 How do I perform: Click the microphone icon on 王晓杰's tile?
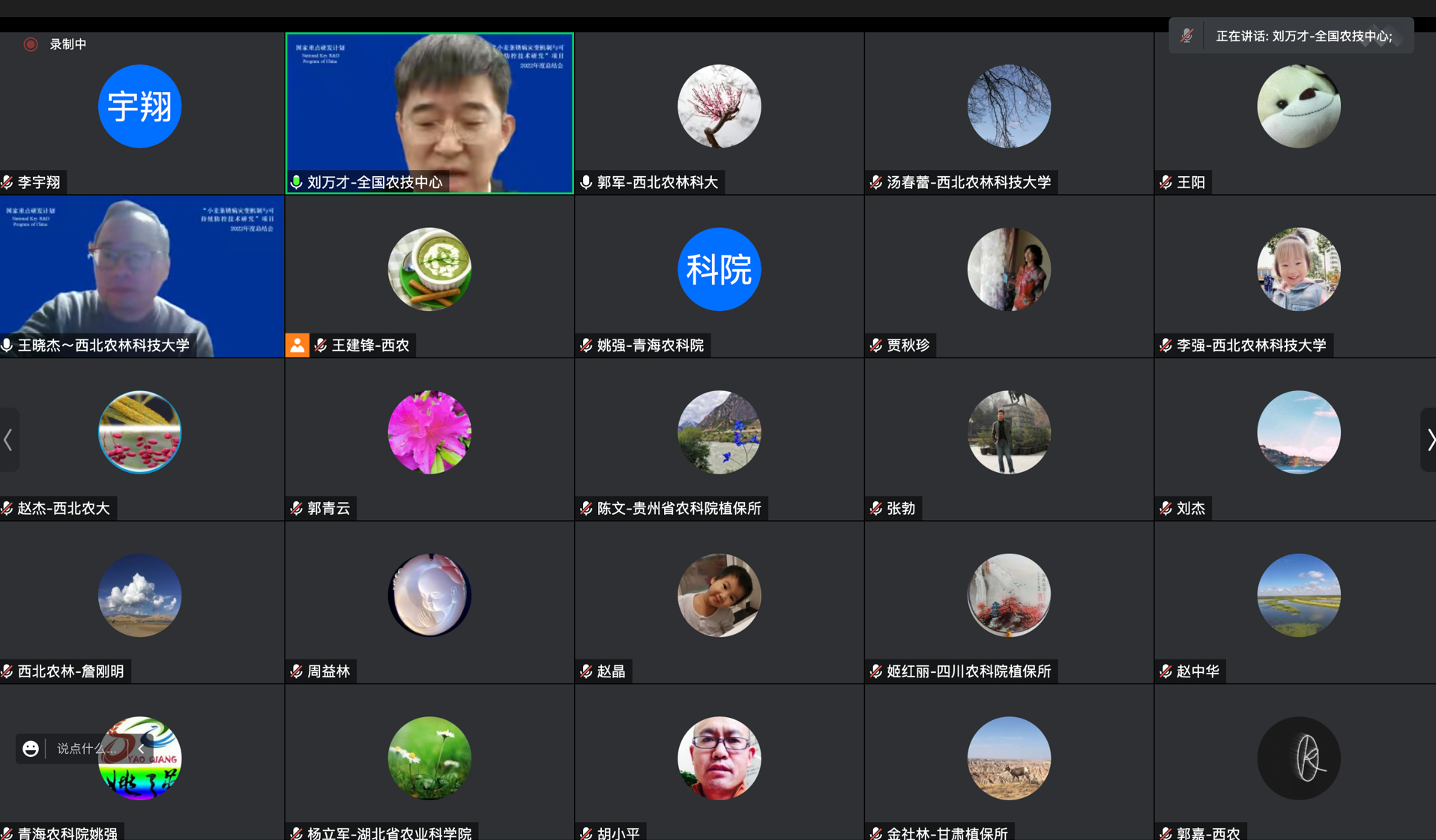[x=7, y=345]
